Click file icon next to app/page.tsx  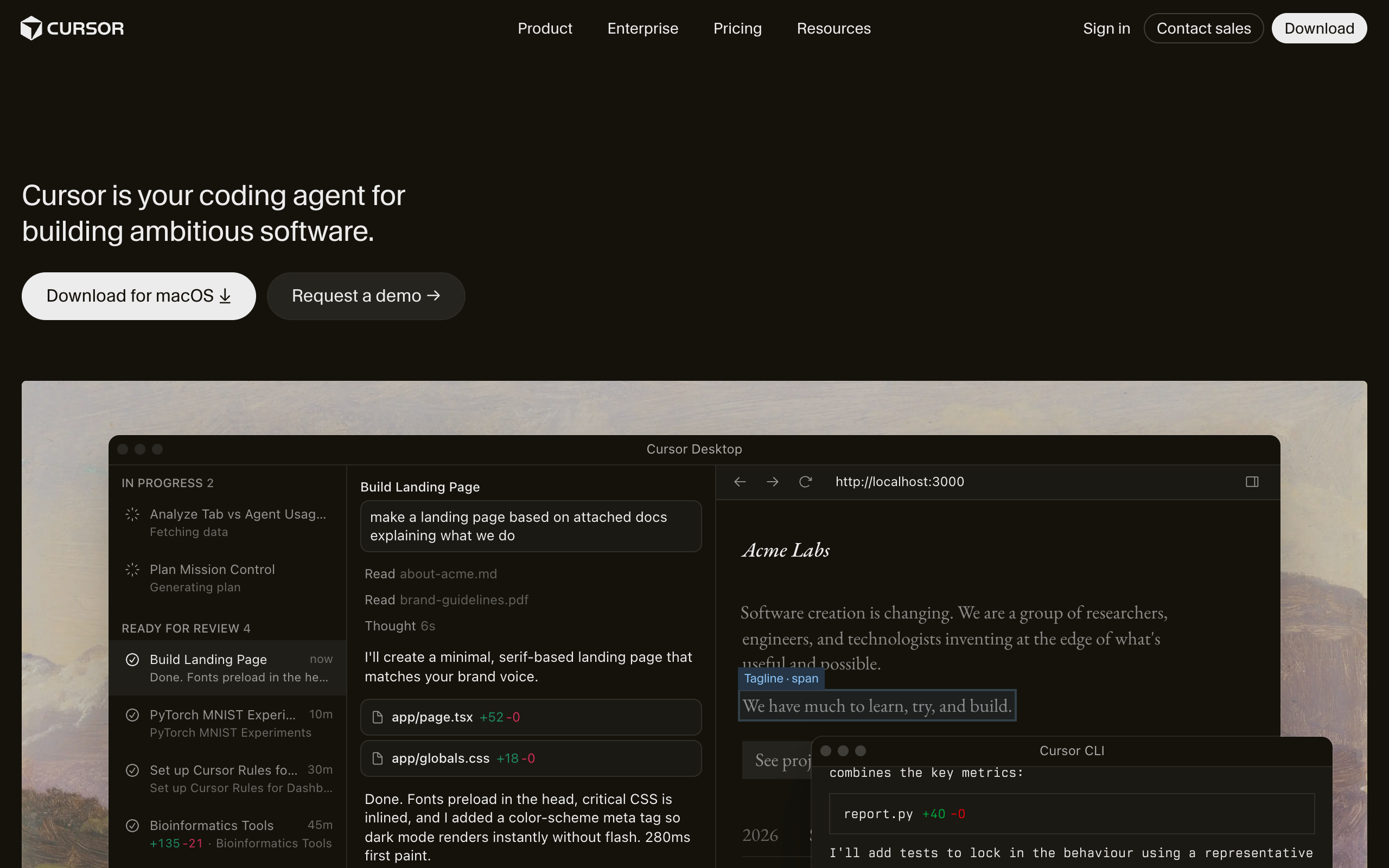[378, 717]
